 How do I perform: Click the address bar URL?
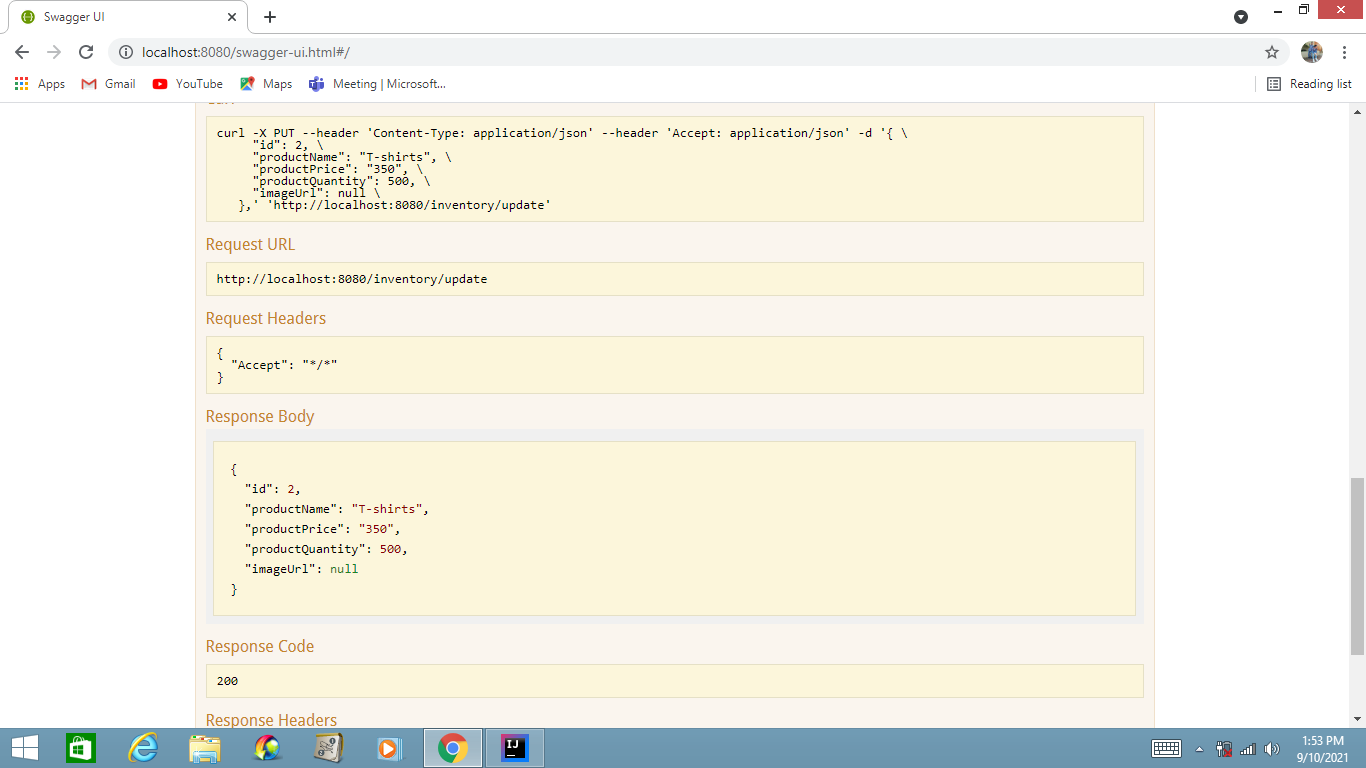click(245, 52)
